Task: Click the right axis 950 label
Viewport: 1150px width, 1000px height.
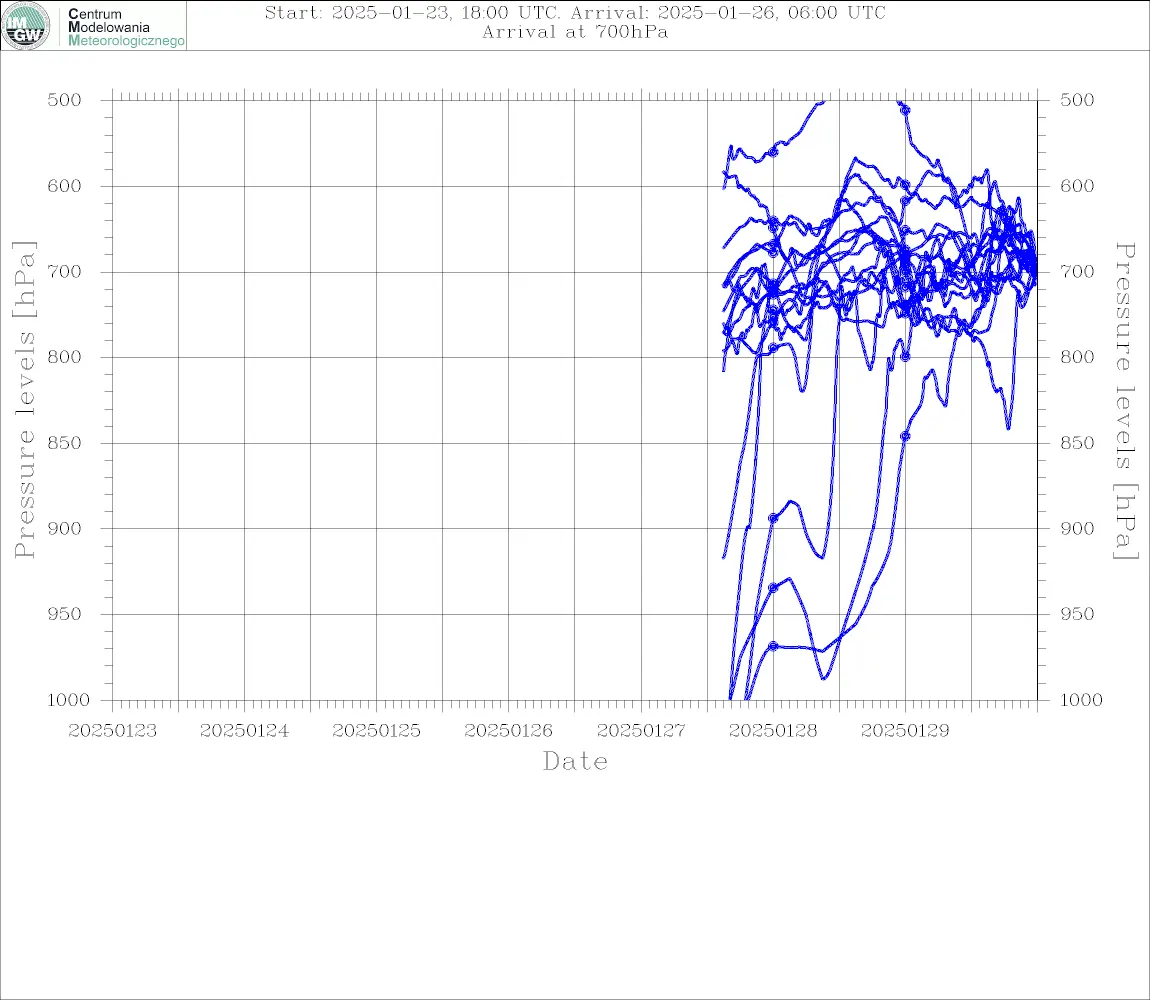Action: (1077, 613)
